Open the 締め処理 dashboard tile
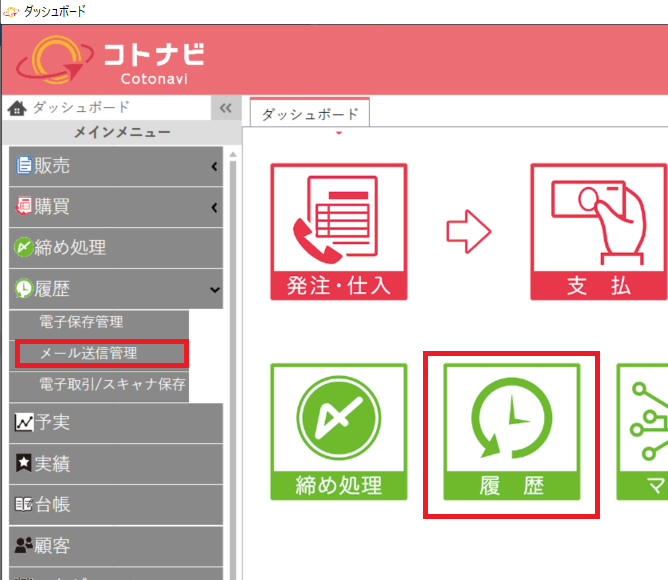668x580 pixels. [339, 431]
